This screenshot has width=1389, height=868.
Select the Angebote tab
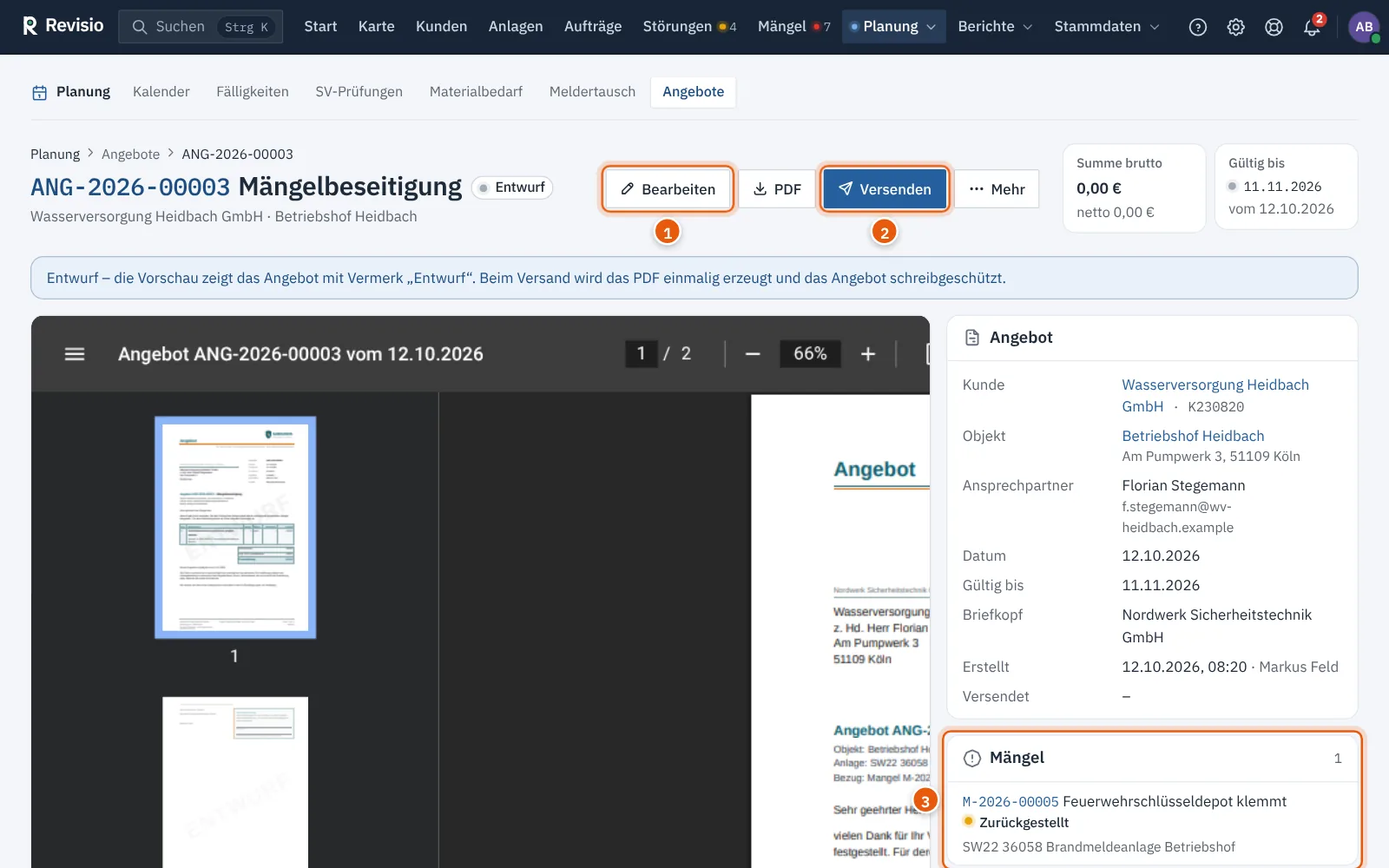[693, 92]
